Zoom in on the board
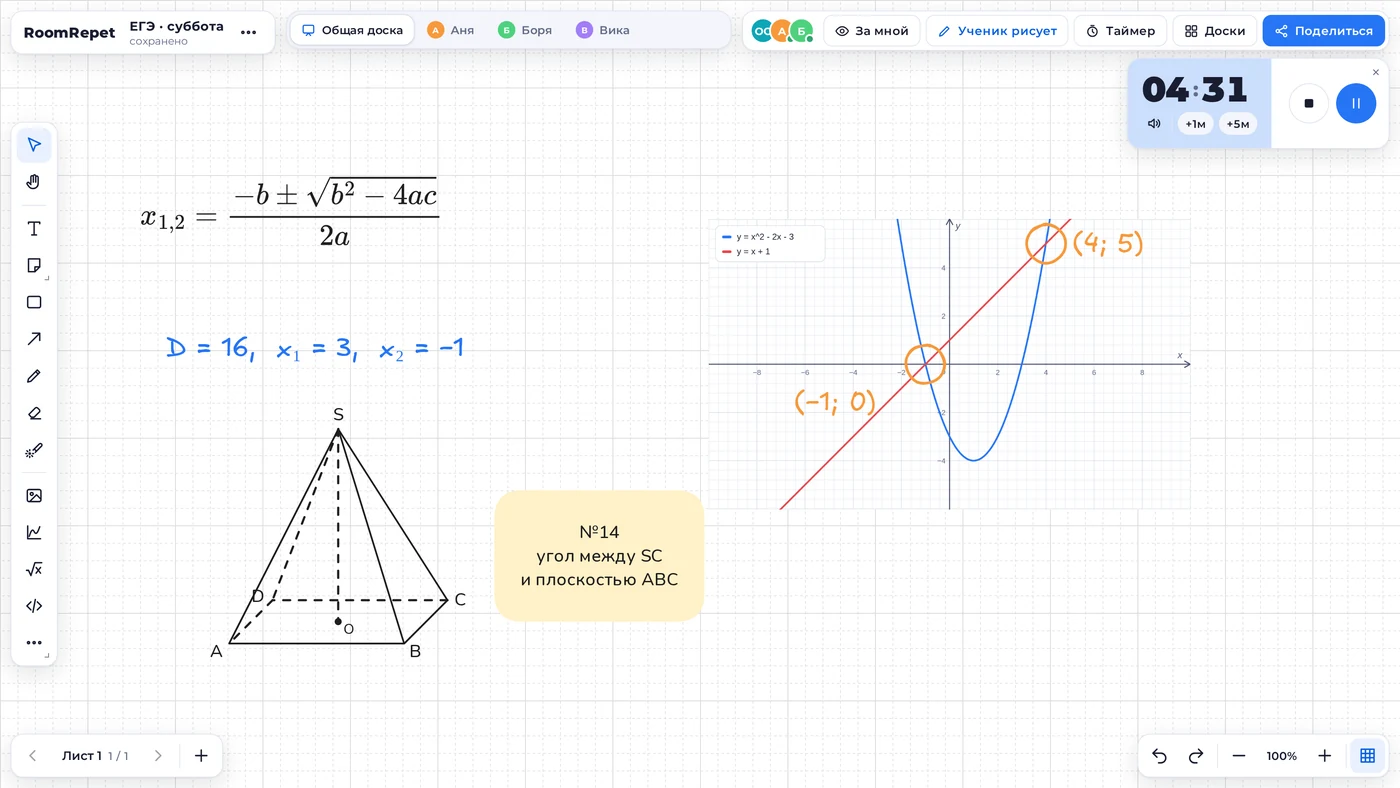Viewport: 1400px width, 788px height. click(1325, 756)
